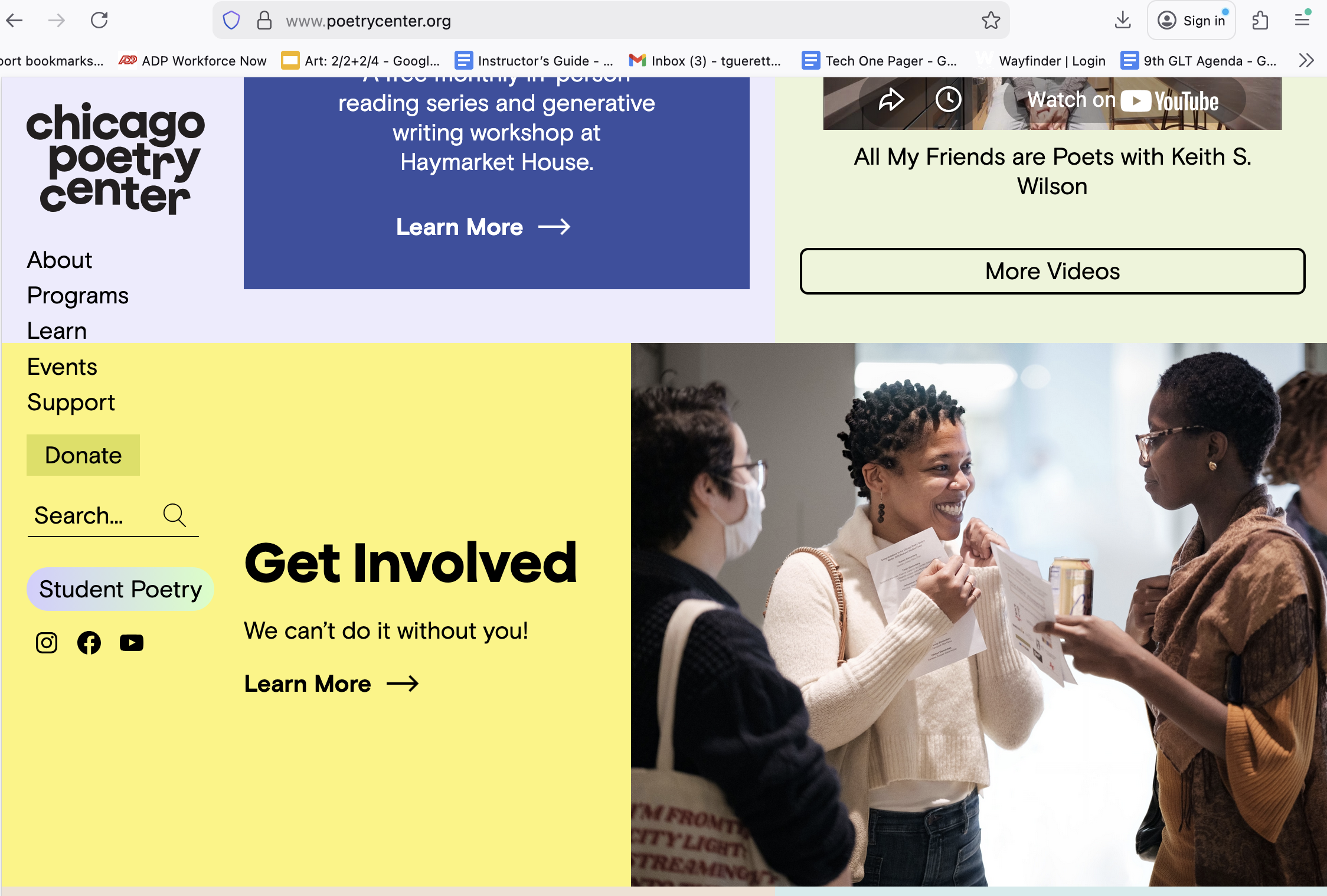
Task: Bookmark this page with the star icon
Action: point(991,21)
